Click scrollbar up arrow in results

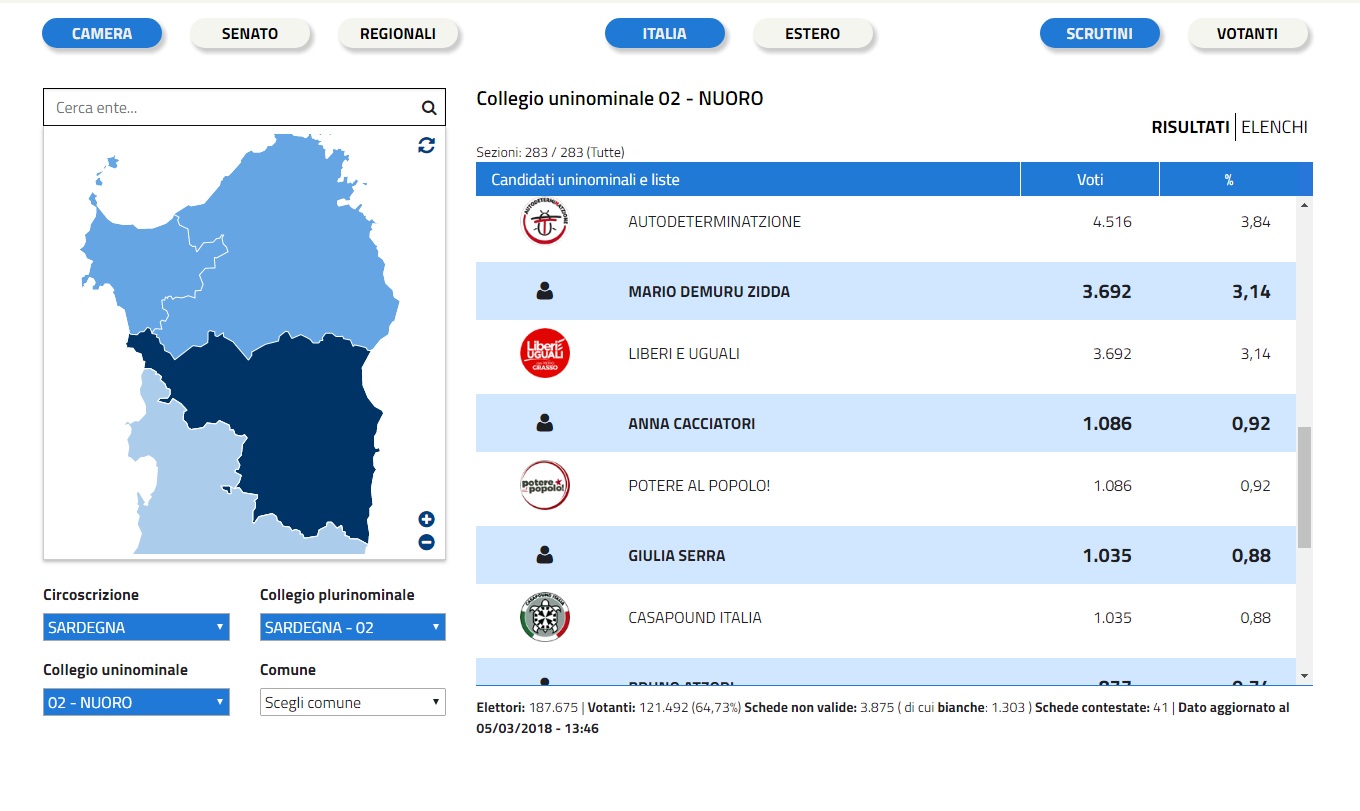(x=1304, y=205)
